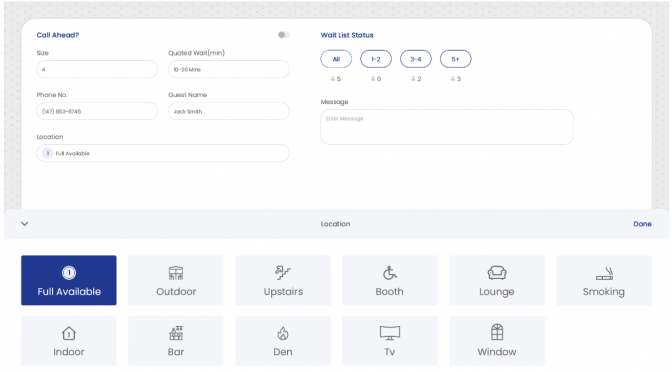The height and width of the screenshot is (372, 672).
Task: Pick the Booth accessibility tile
Action: (390, 280)
